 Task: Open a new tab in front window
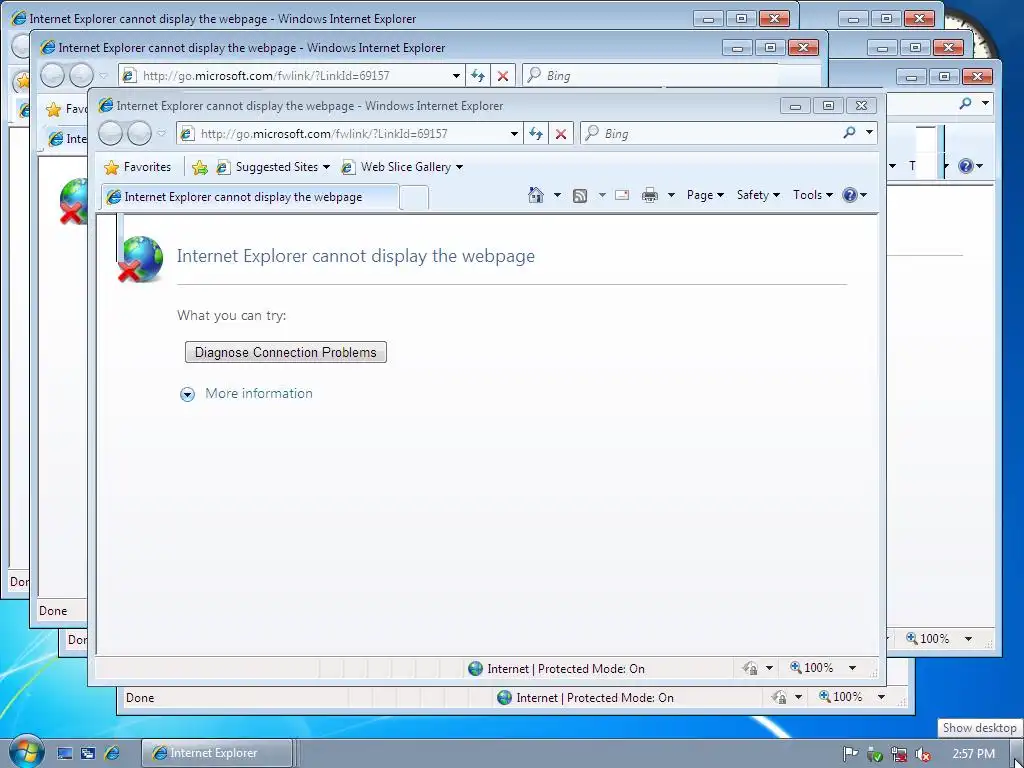pyautogui.click(x=414, y=197)
